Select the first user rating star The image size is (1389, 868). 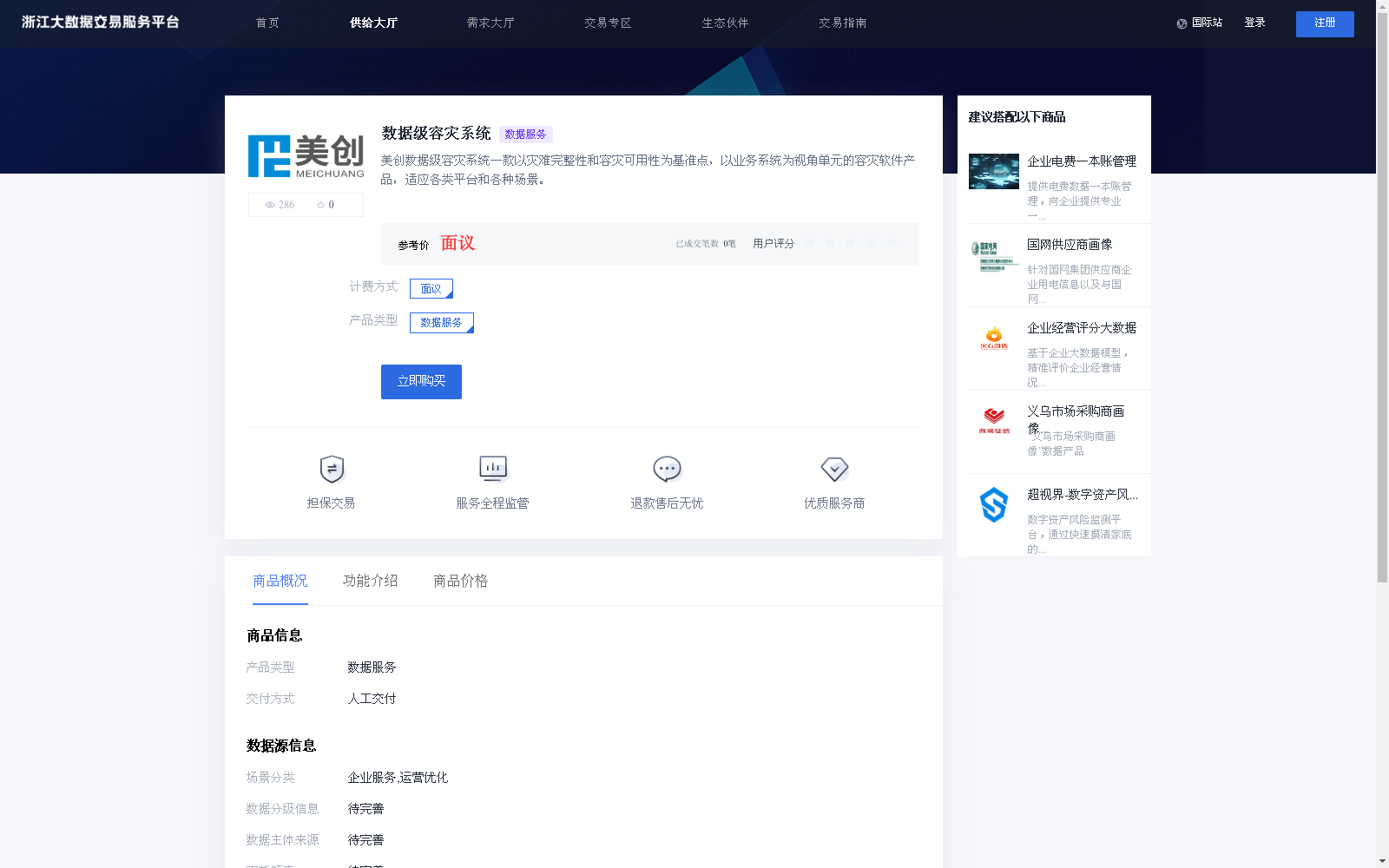[809, 243]
